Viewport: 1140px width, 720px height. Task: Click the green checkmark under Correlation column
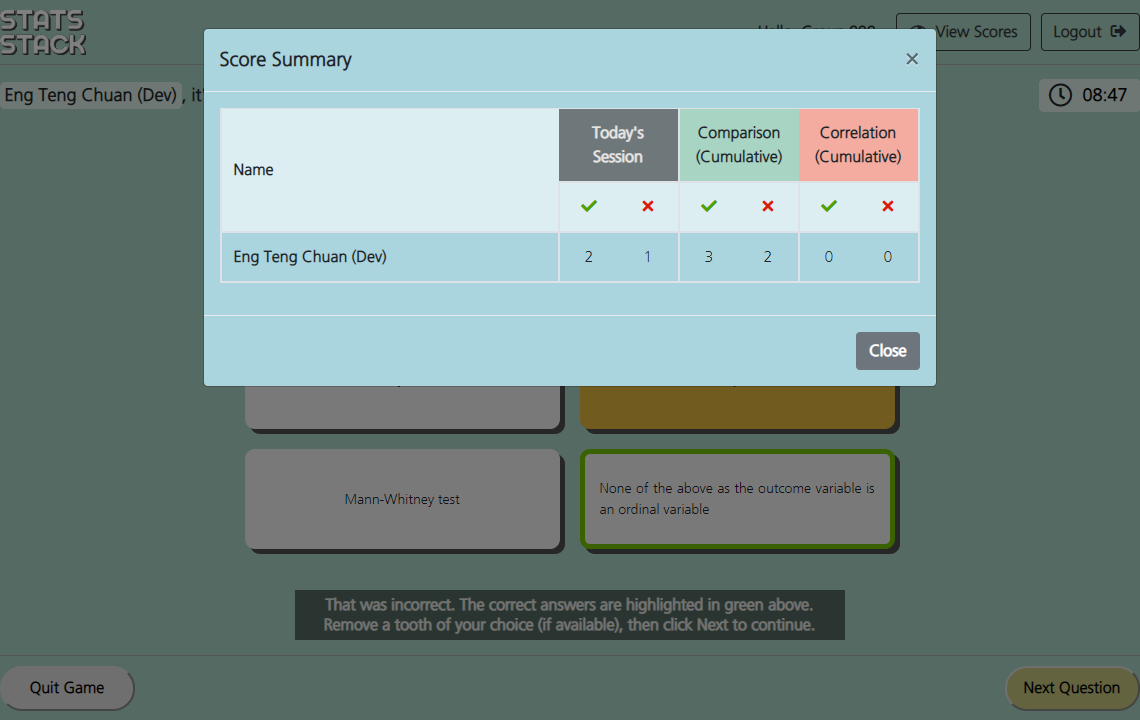pos(829,206)
